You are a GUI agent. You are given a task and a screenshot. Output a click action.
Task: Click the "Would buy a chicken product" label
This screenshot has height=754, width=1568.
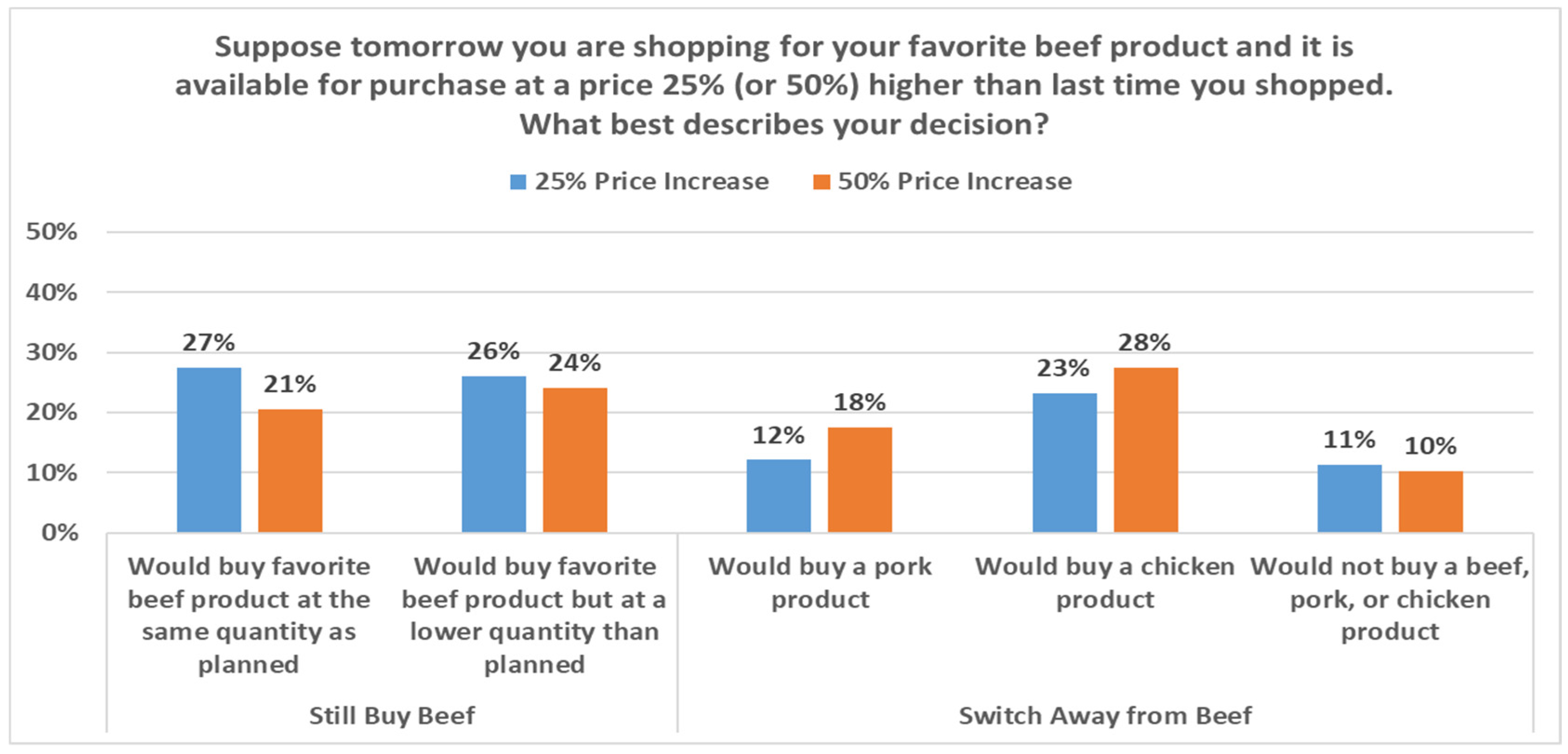pos(1105,583)
